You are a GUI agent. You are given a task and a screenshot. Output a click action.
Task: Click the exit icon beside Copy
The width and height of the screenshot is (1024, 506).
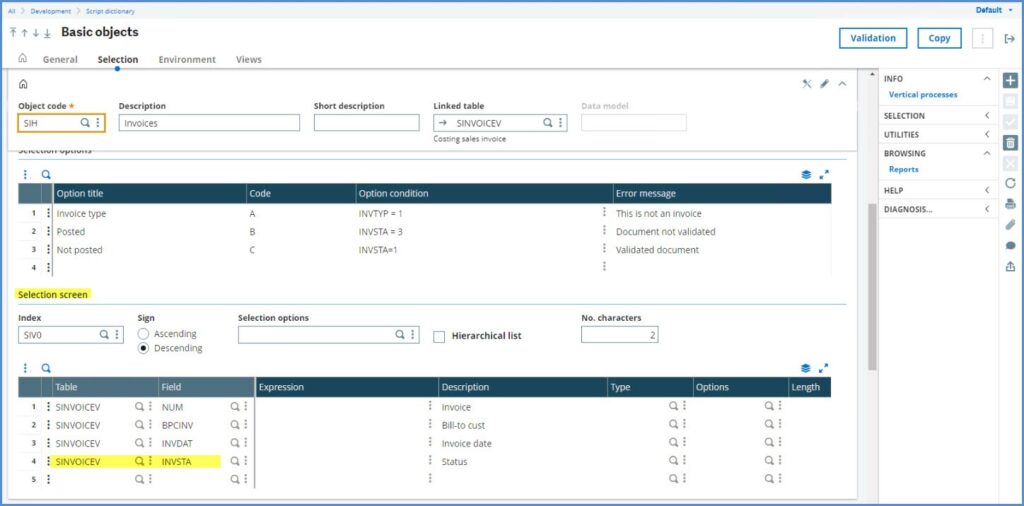point(1009,38)
